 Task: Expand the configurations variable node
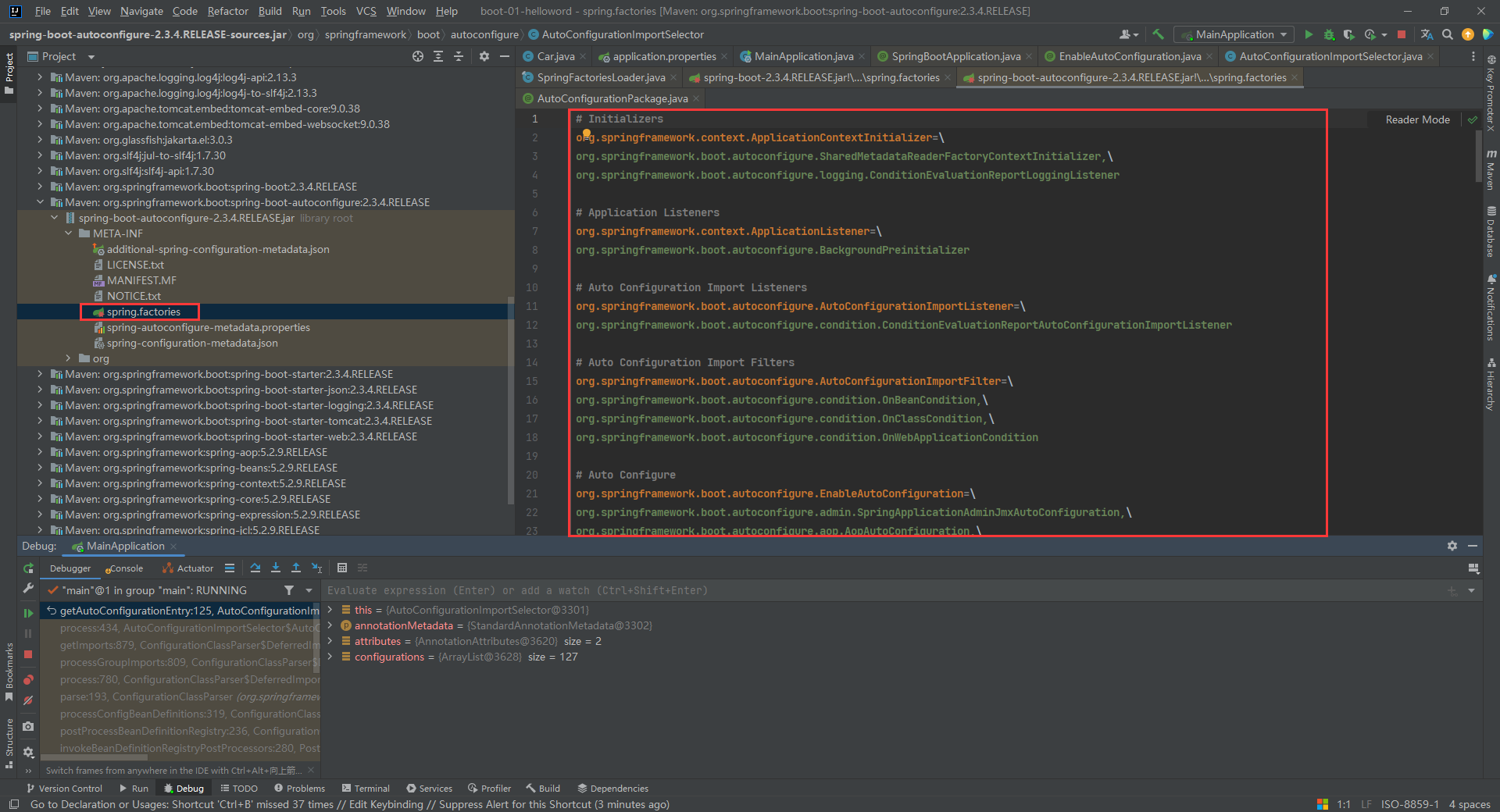point(330,657)
